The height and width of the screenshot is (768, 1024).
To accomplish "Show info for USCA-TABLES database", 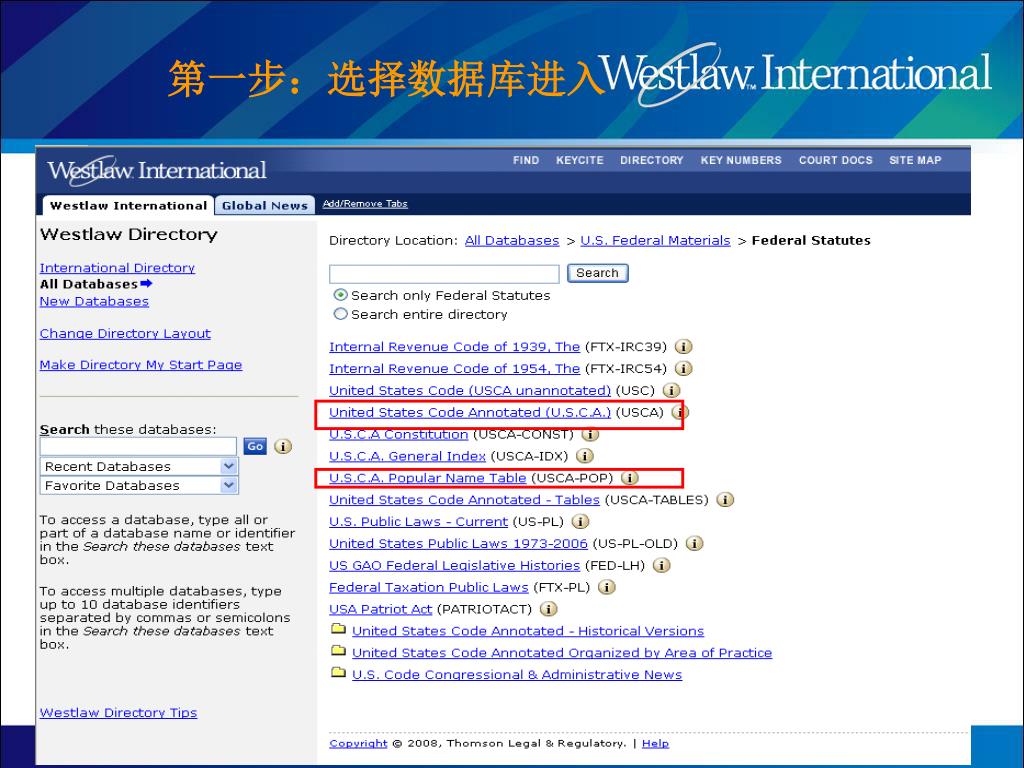I will point(725,500).
